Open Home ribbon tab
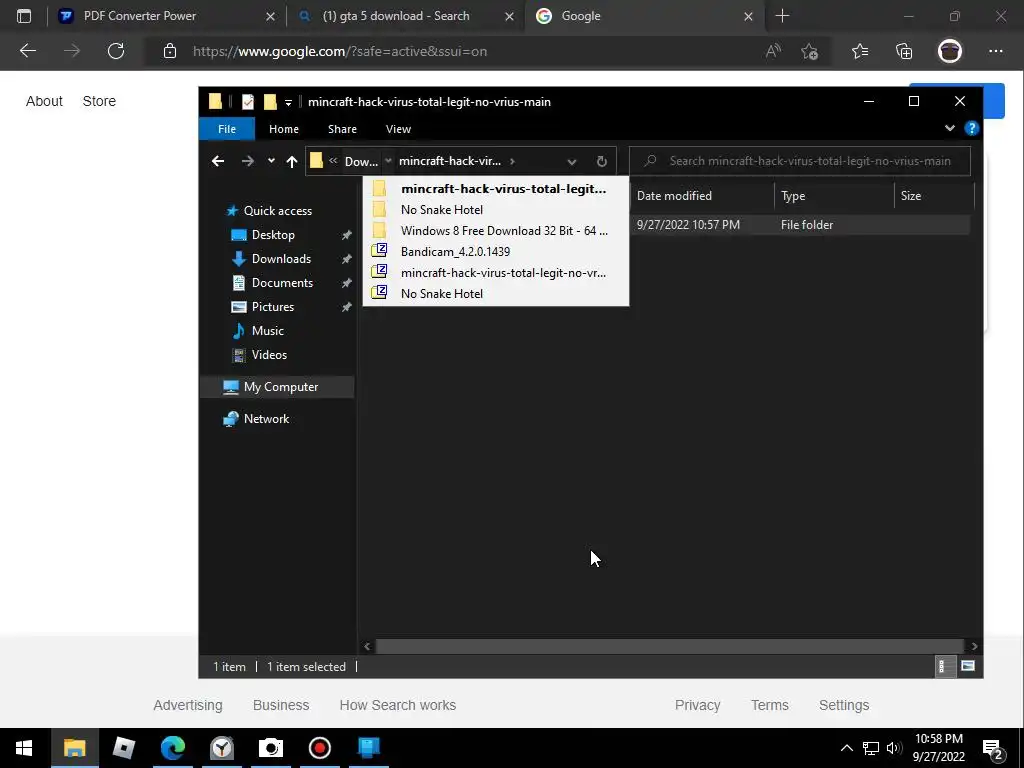Viewport: 1024px width, 768px height. pyautogui.click(x=283, y=129)
